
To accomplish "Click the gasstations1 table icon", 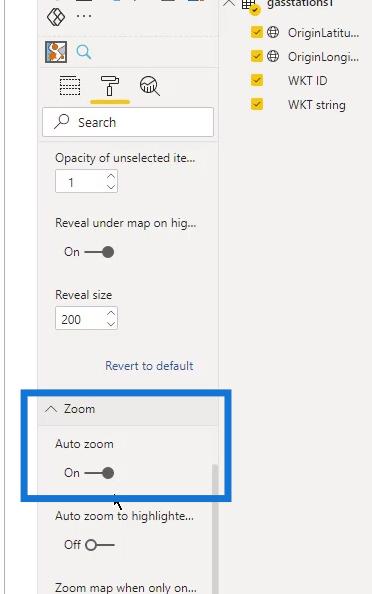I will click(x=249, y=5).
